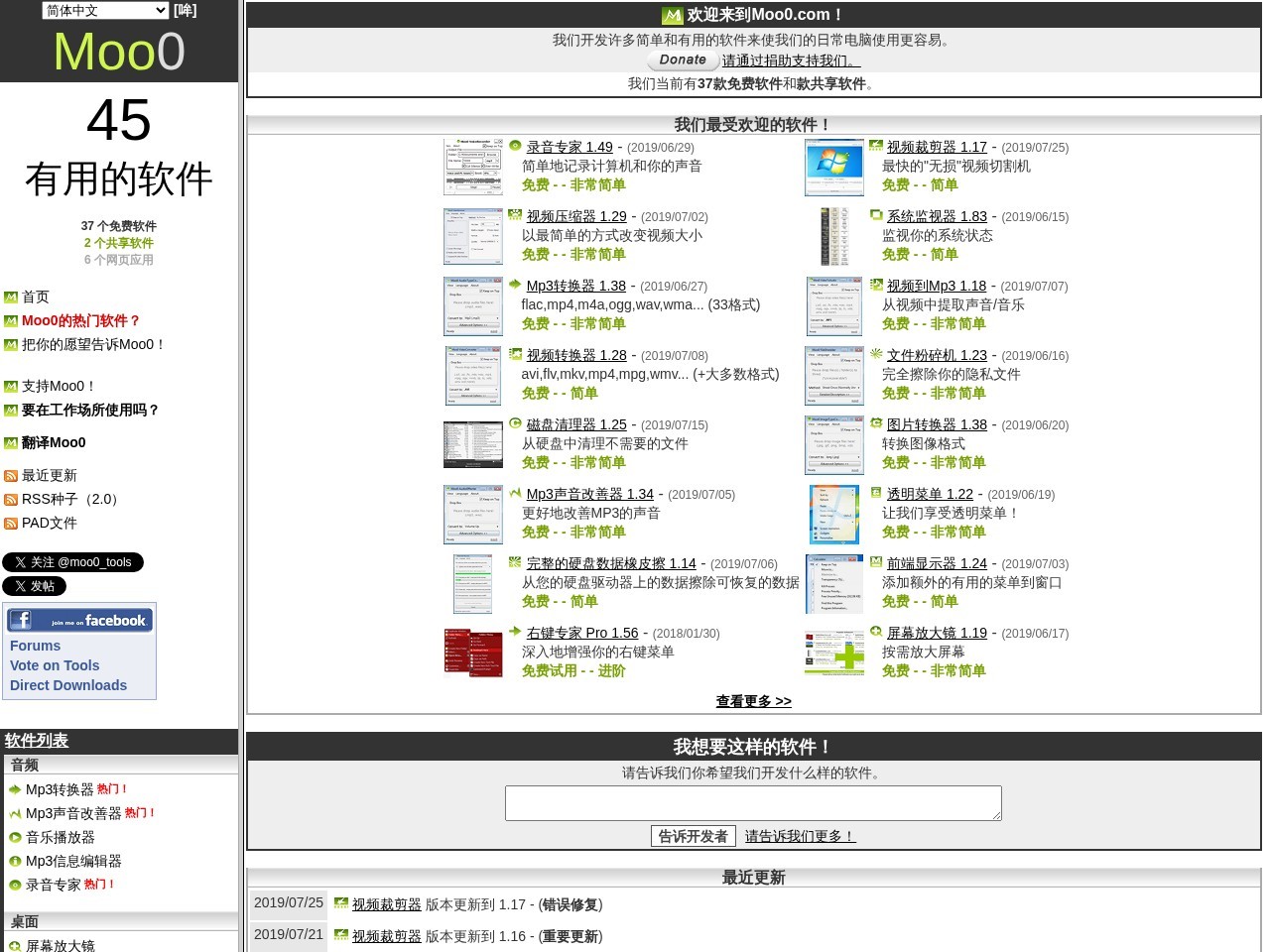Click the arrow icon beside 右键专家 Pro 1.56
Image resolution: width=1270 pixels, height=952 pixels.
click(x=515, y=632)
